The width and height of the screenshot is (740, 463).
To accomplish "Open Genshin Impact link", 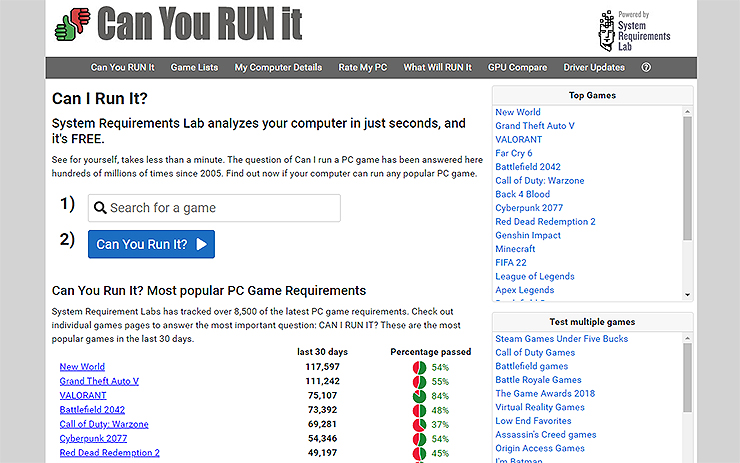I will click(528, 236).
